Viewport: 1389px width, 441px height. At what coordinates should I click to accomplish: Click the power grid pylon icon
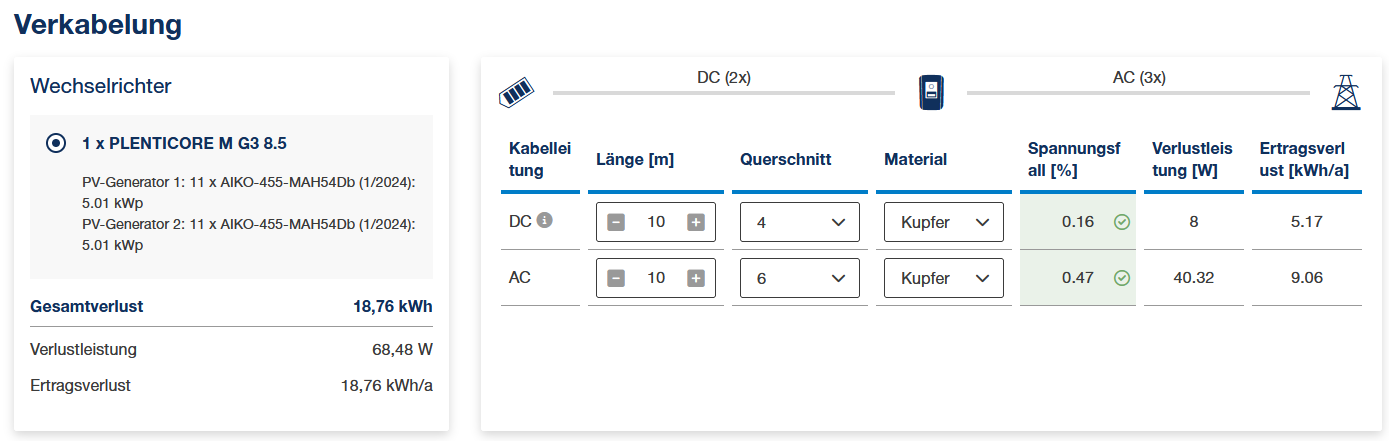point(1346,92)
